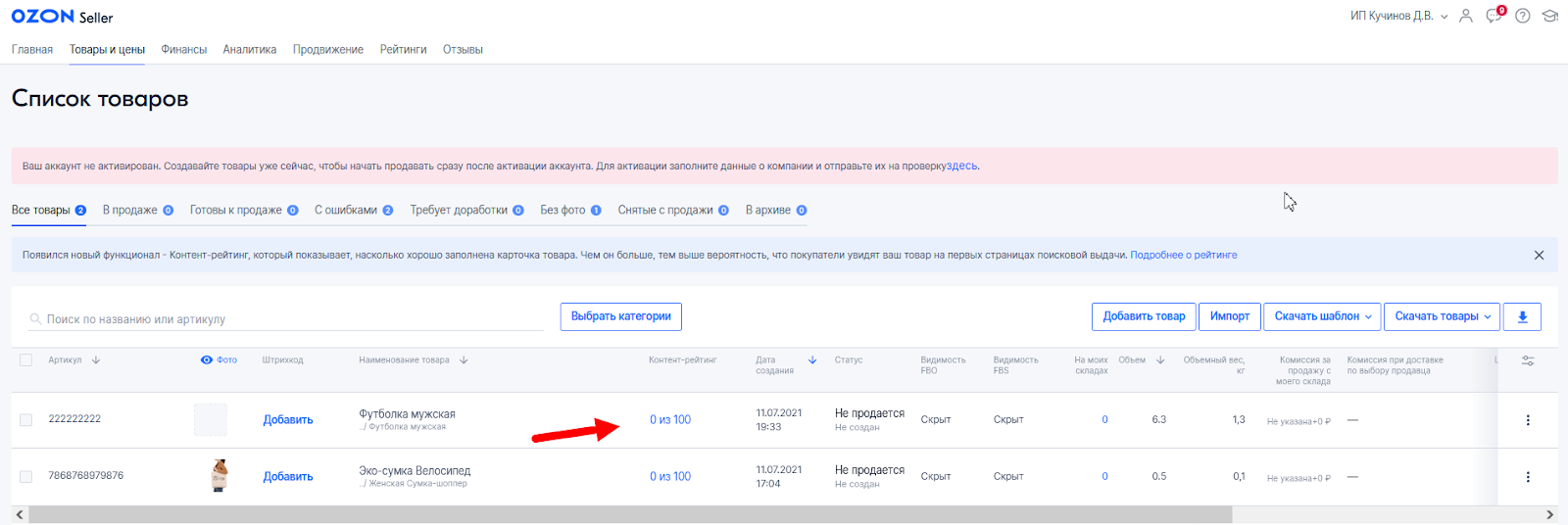Viewport: 1568px width, 525px height.
Task: Open chat messages with notification badge
Action: click(1494, 16)
